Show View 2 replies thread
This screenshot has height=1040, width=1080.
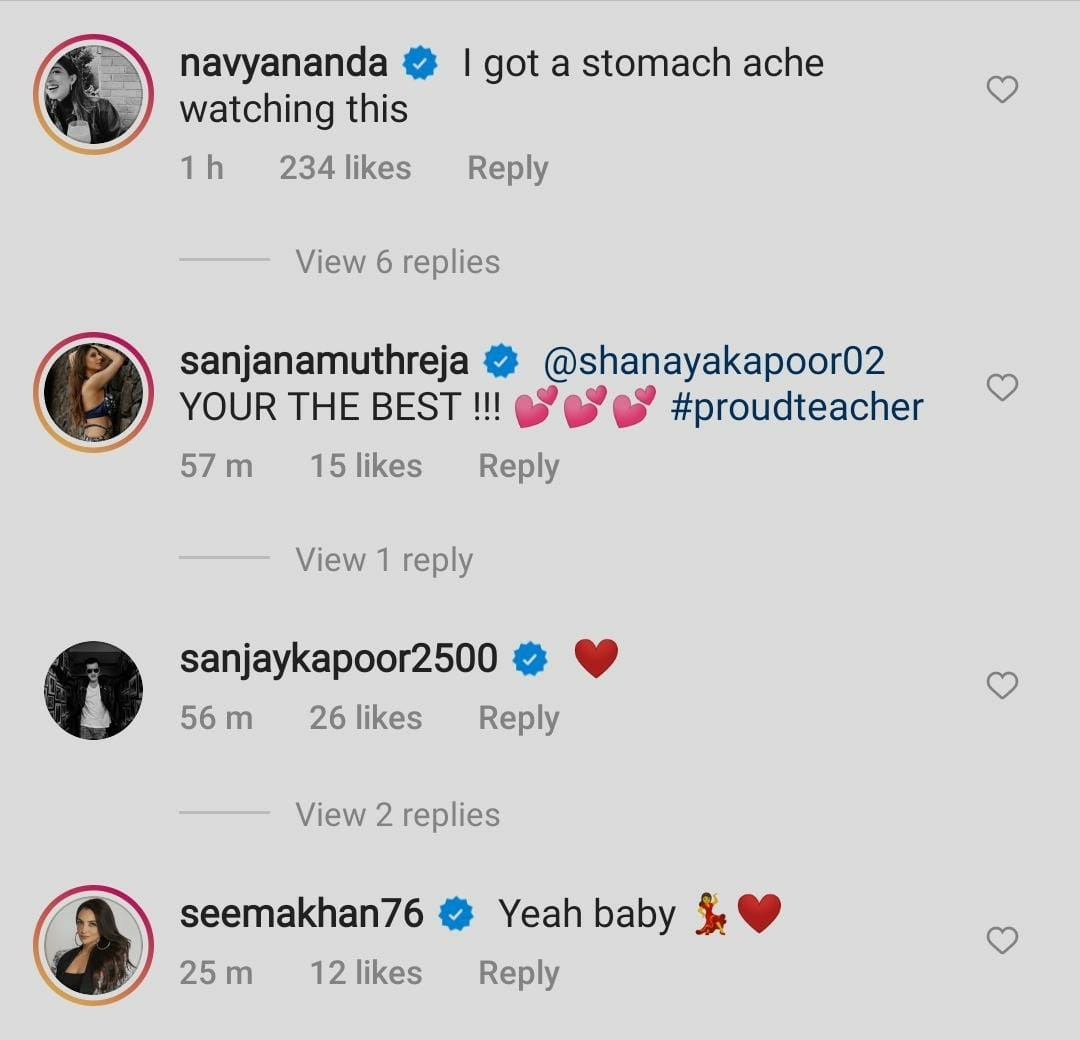point(397,815)
